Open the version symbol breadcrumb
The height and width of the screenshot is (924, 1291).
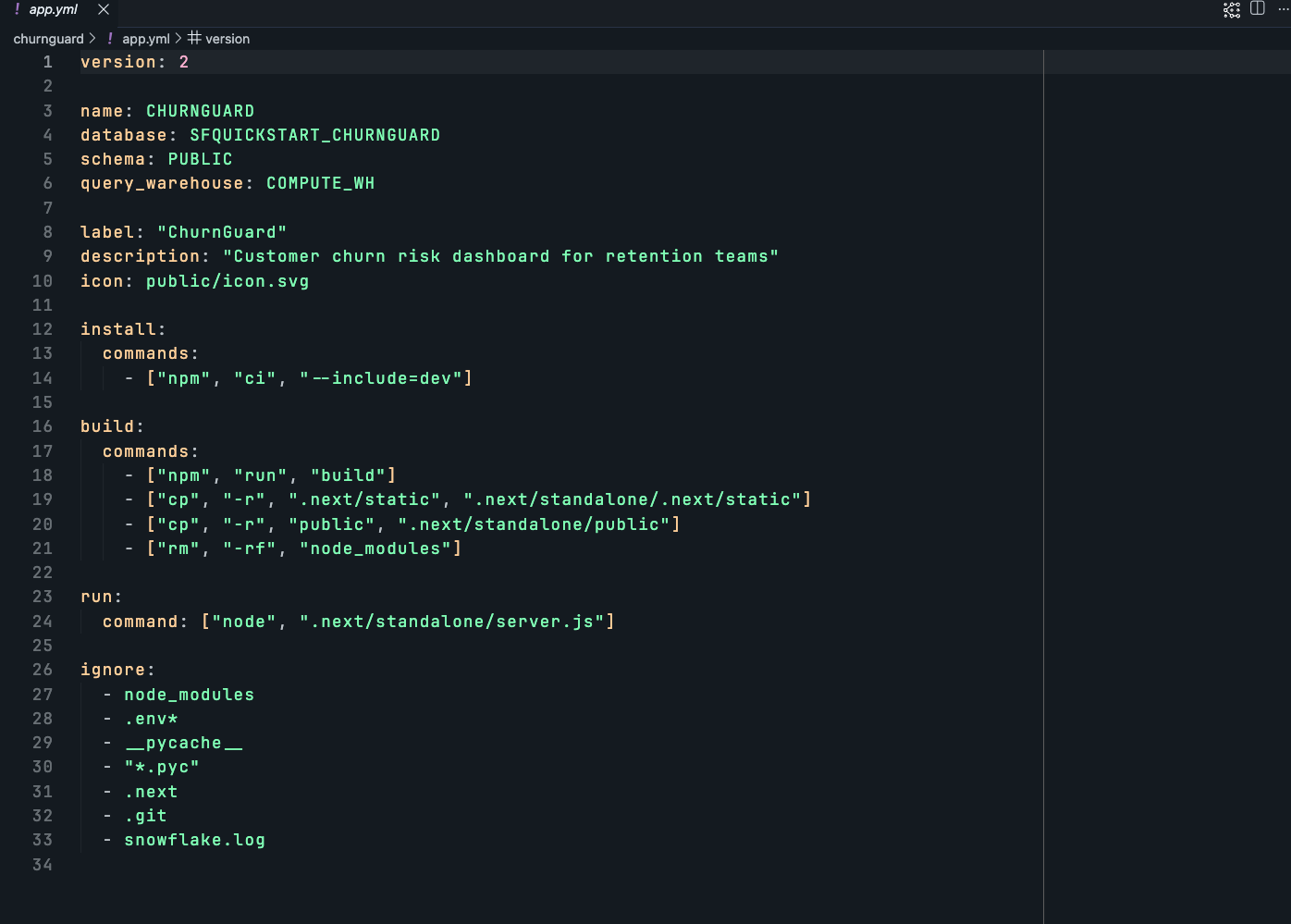pos(227,39)
